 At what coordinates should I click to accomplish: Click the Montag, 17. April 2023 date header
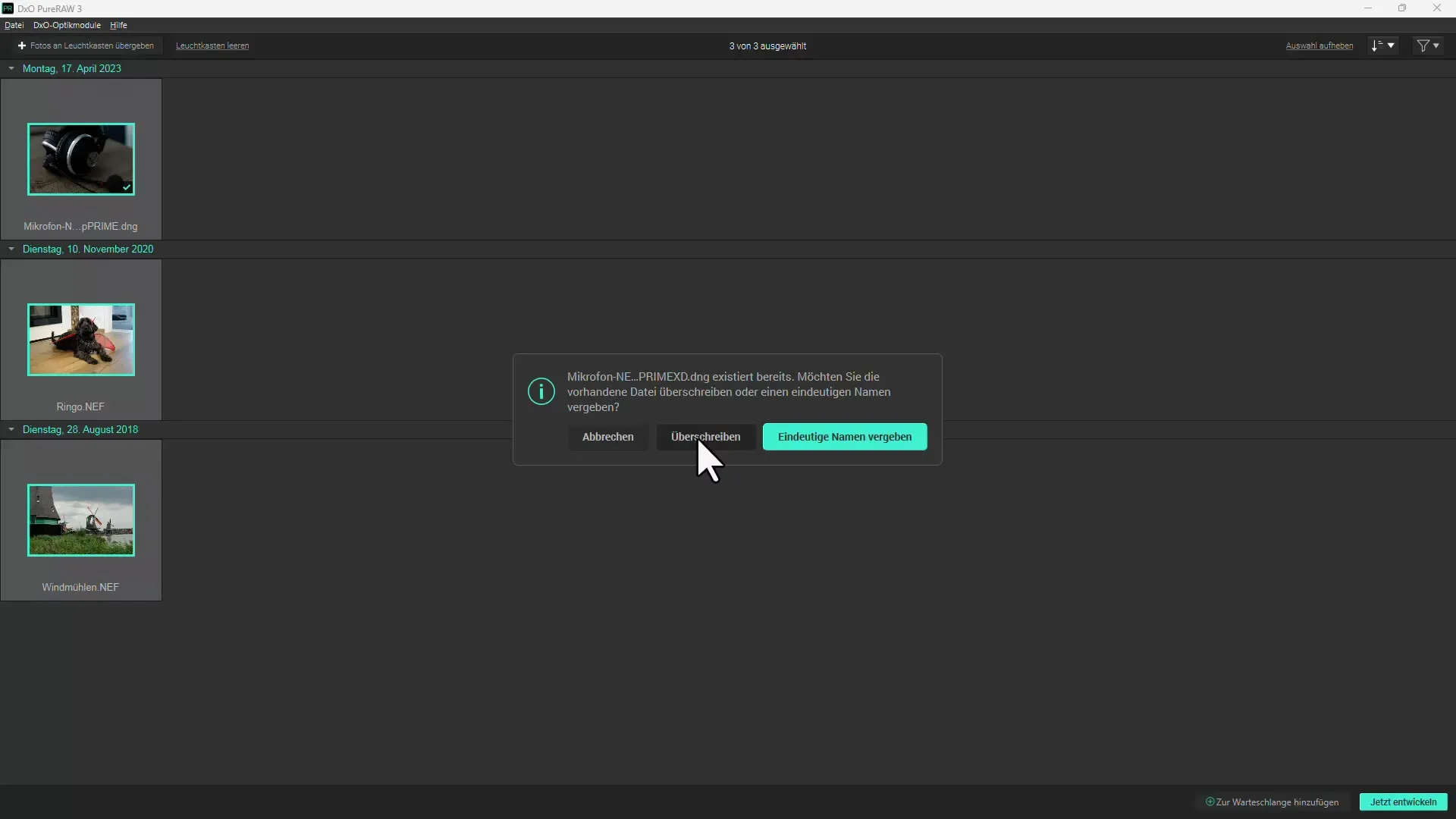(x=72, y=68)
